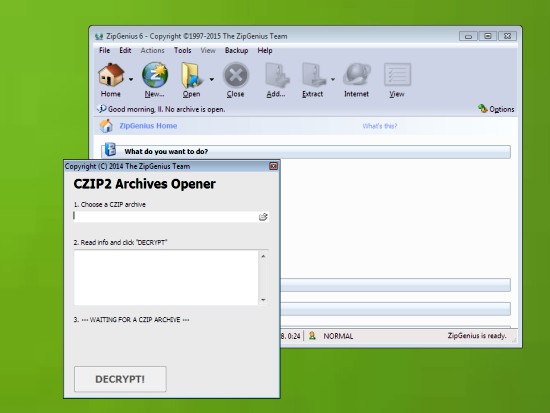Open the Tools menu
Screen dimensions: 550x413
pyautogui.click(x=183, y=51)
